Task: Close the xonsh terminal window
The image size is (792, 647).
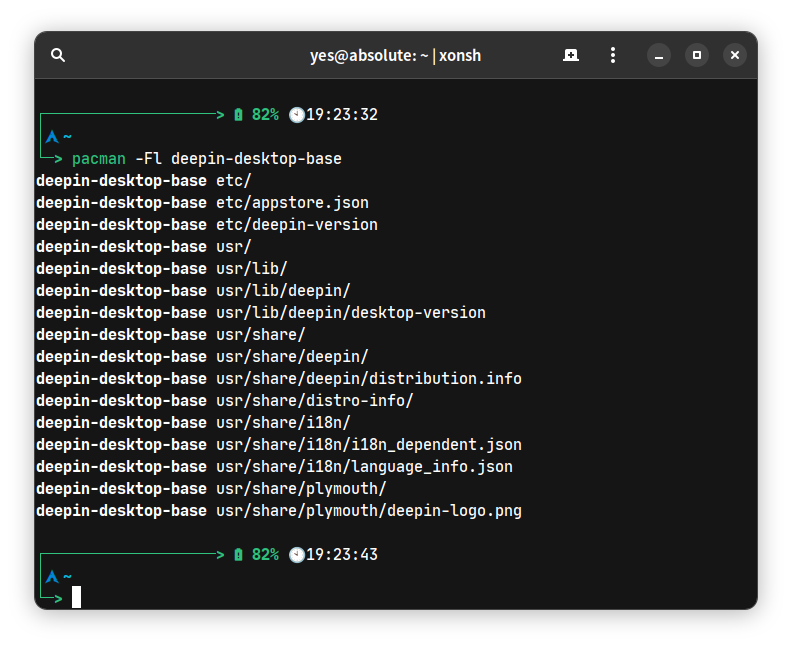Action: click(735, 55)
